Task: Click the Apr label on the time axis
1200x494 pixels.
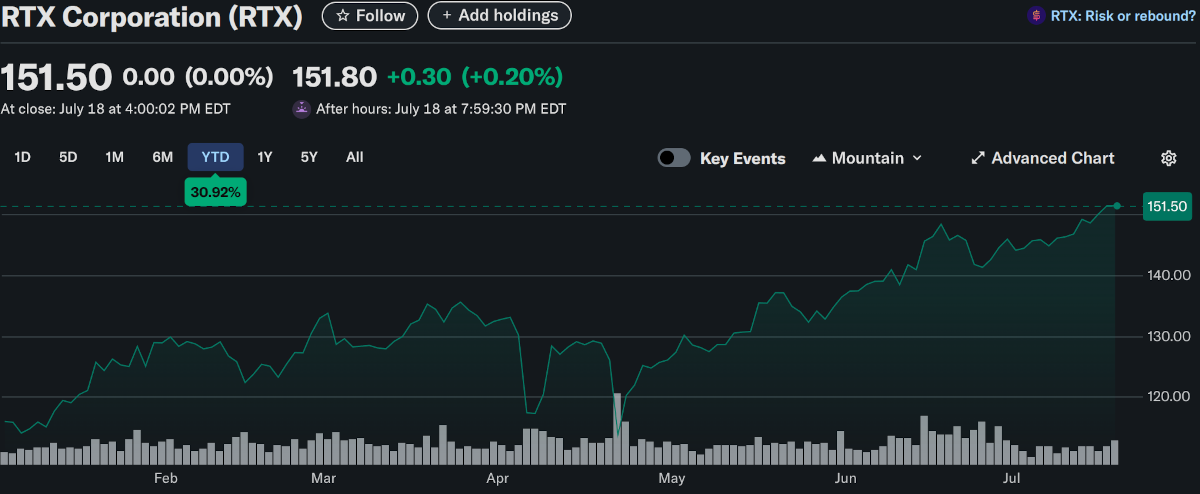Action: pos(497,479)
